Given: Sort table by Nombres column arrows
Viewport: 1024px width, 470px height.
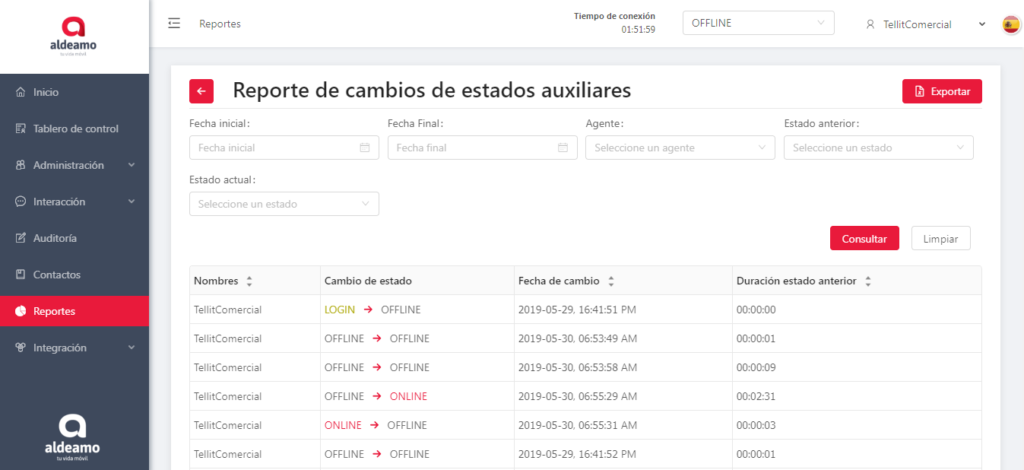Looking at the screenshot, I should click(x=249, y=281).
